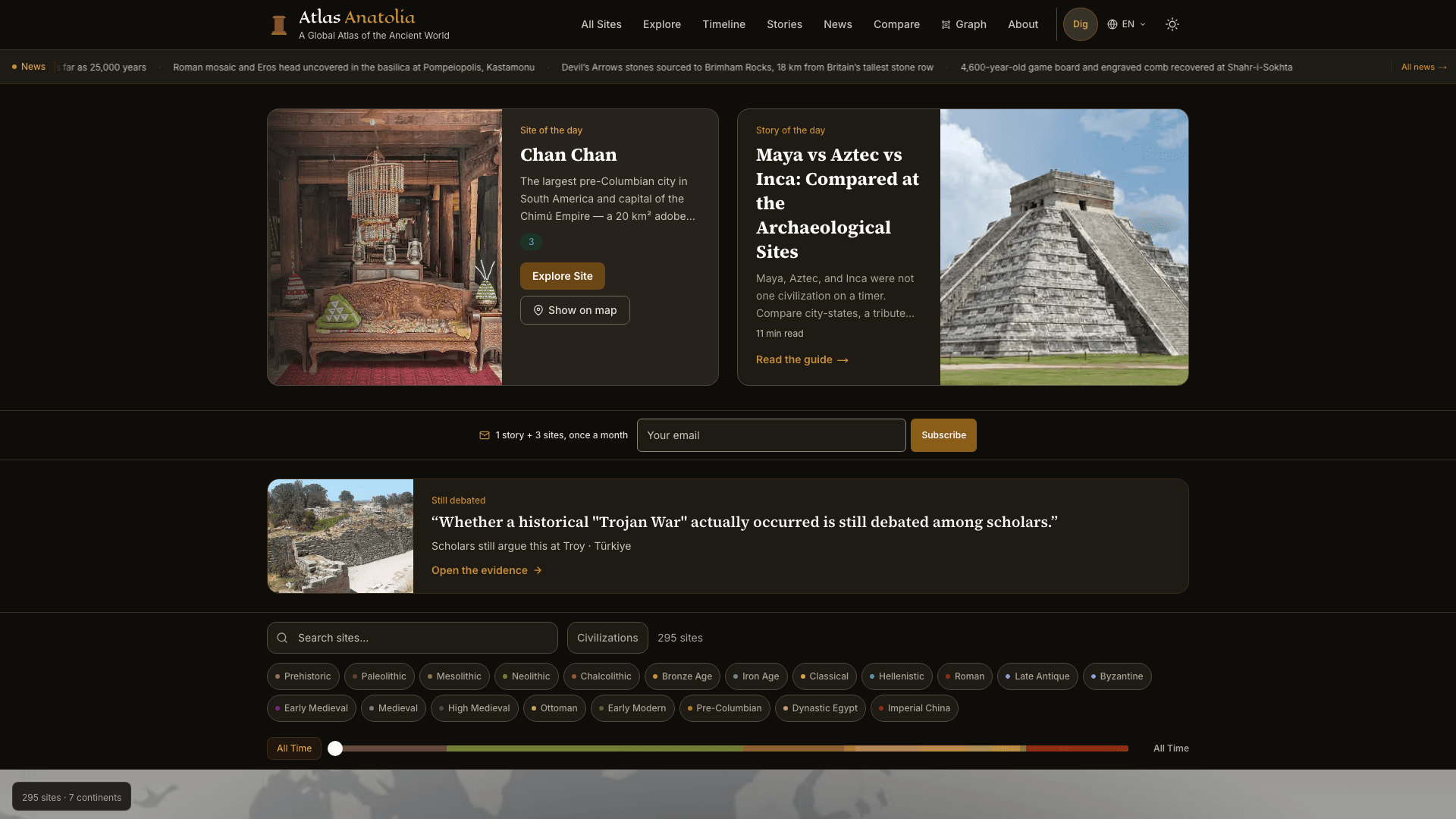Toggle the Classical period filter chip
This screenshot has height=819, width=1456.
point(824,676)
